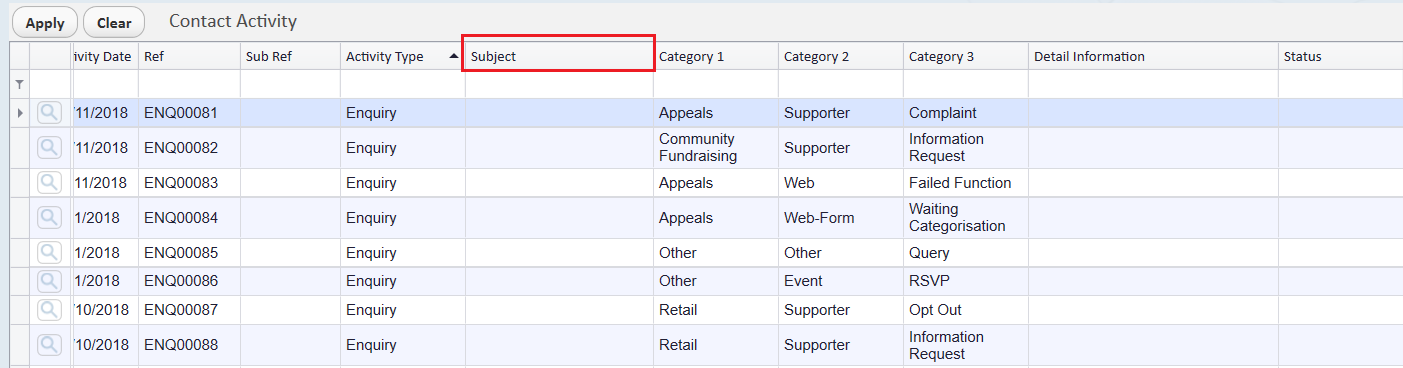Click the Apply button
This screenshot has height=368, width=1403.
pos(45,23)
